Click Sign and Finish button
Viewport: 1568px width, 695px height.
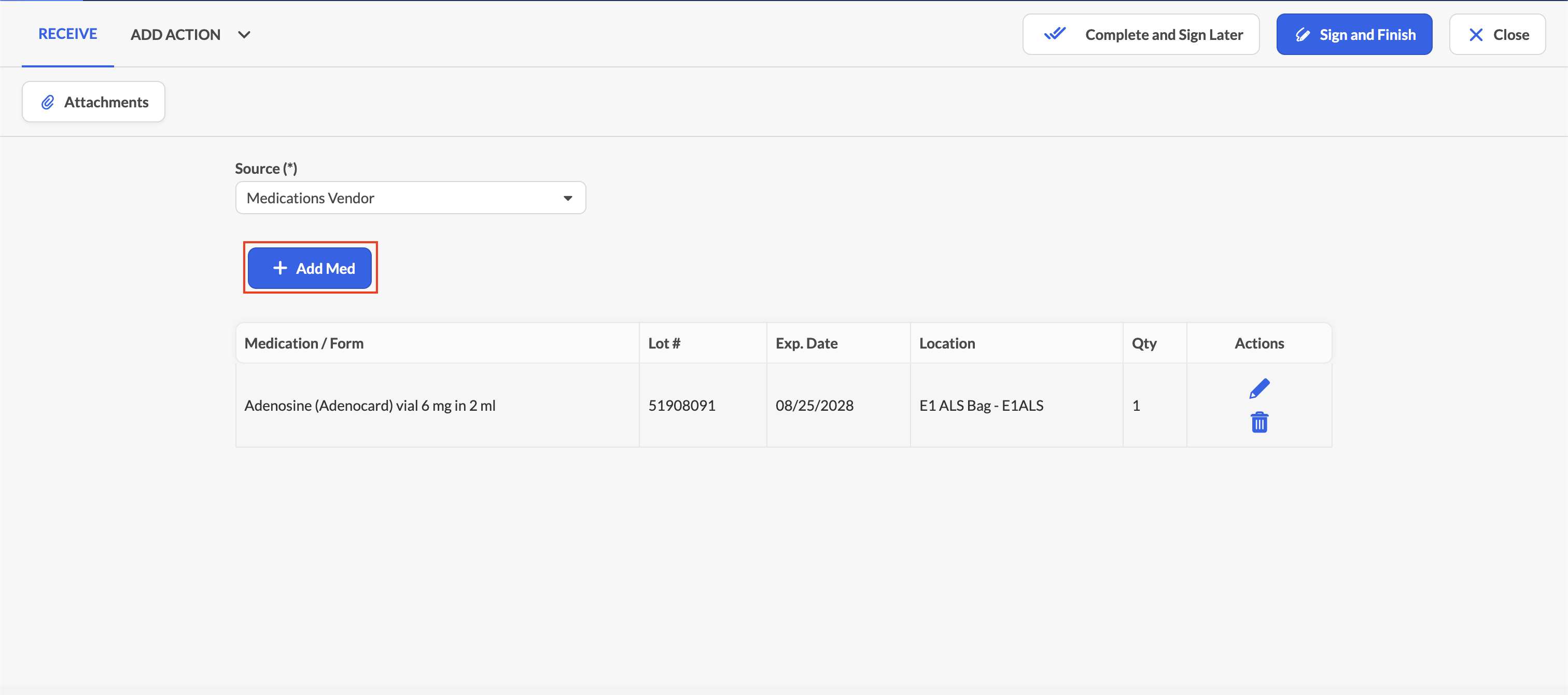coord(1354,35)
